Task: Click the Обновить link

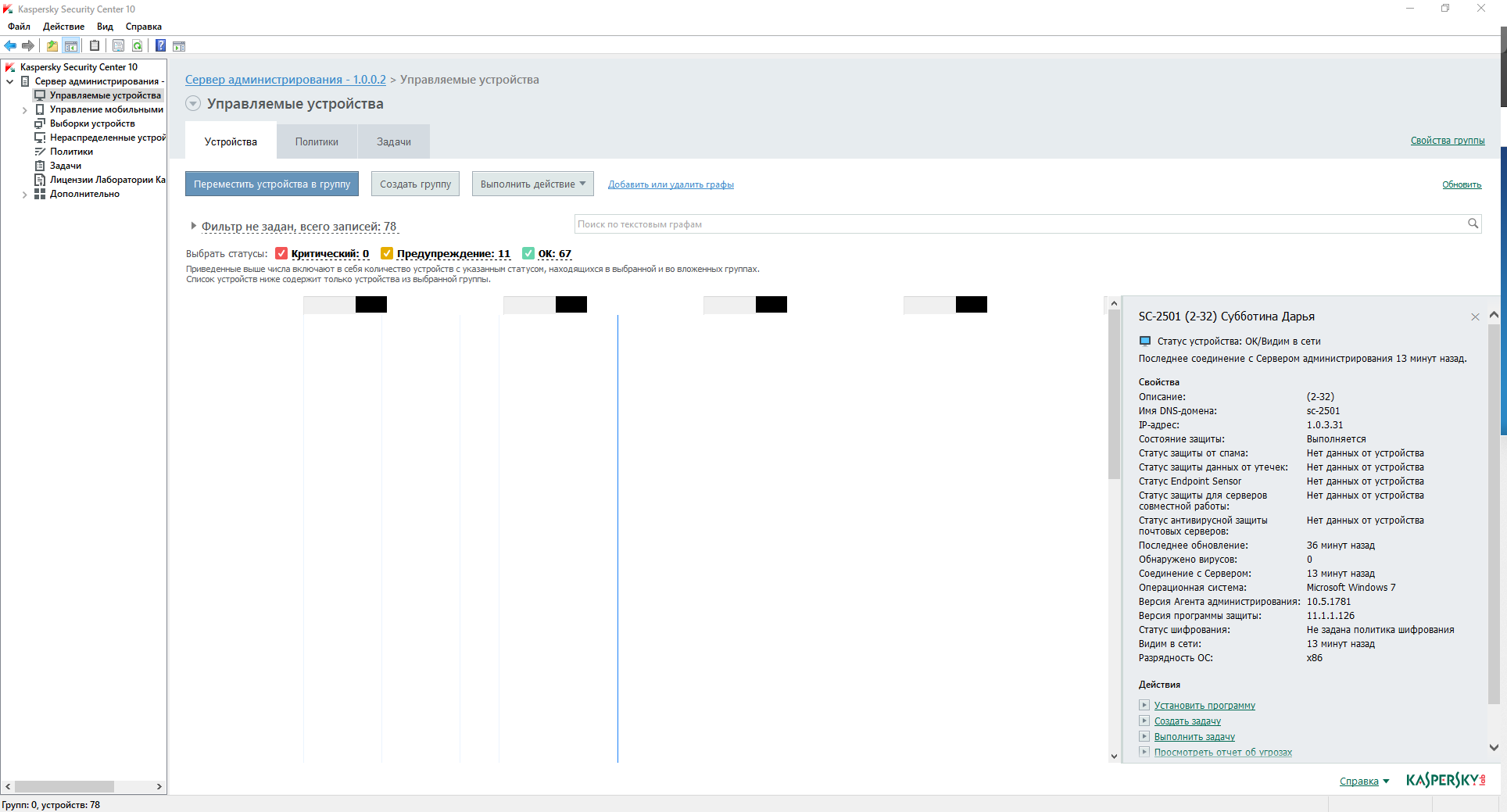Action: pyautogui.click(x=1462, y=184)
